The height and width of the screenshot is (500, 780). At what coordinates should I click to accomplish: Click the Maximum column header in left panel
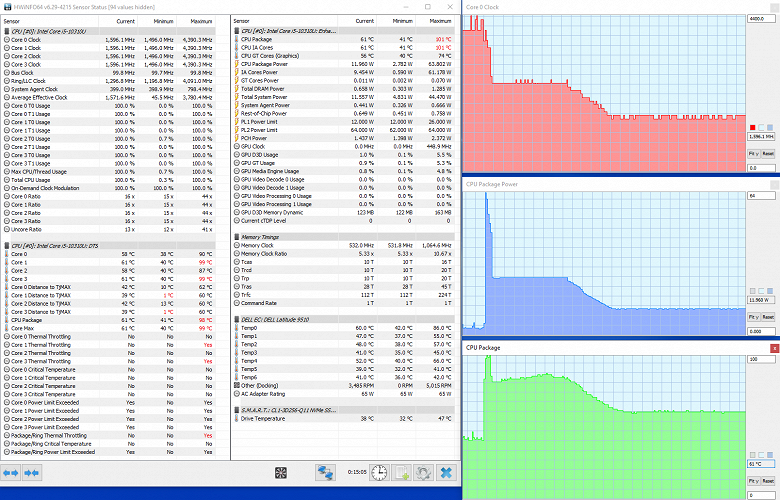(x=201, y=21)
